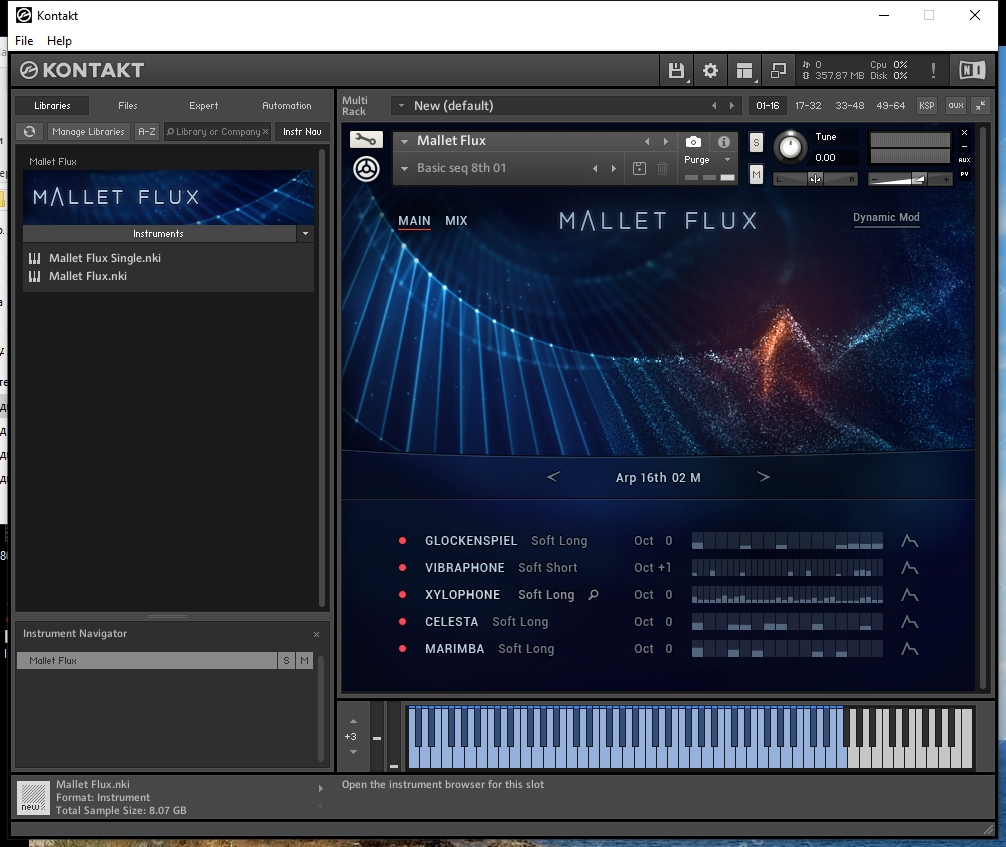Adjust the instrument pan slider
This screenshot has height=847, width=1006.
pos(815,179)
